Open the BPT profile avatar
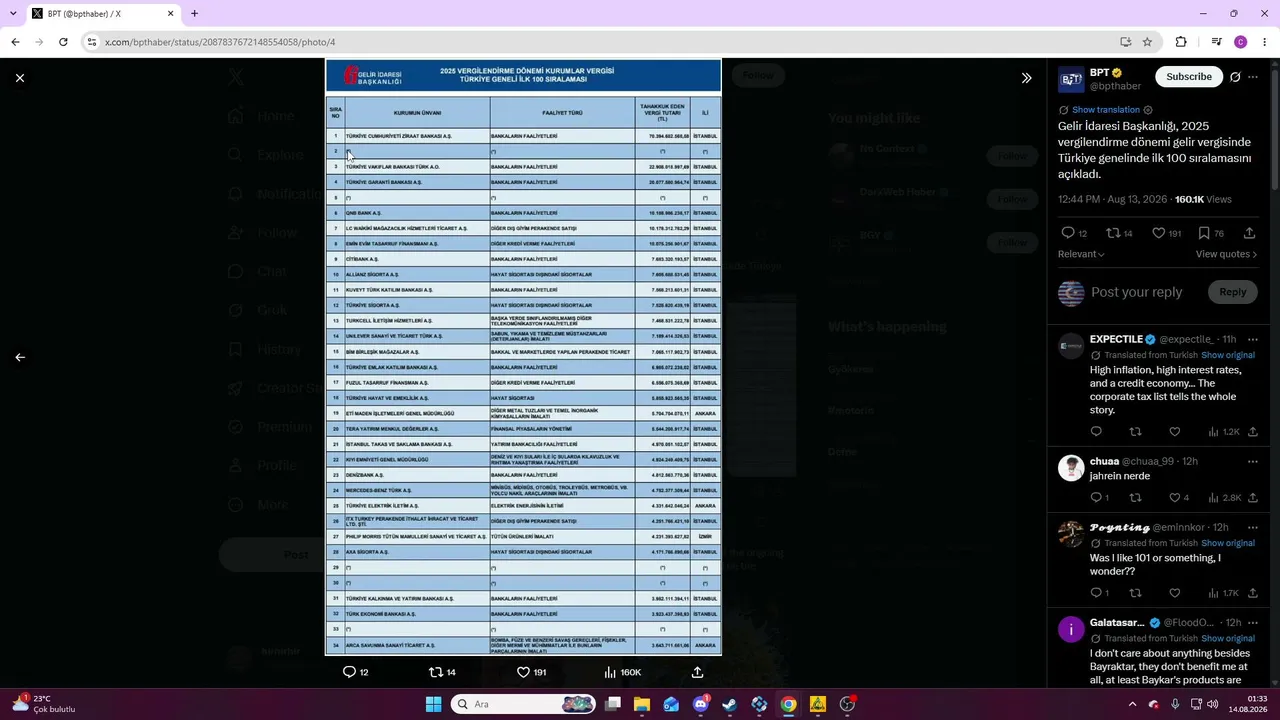The height and width of the screenshot is (720, 1280). pos(1071,80)
